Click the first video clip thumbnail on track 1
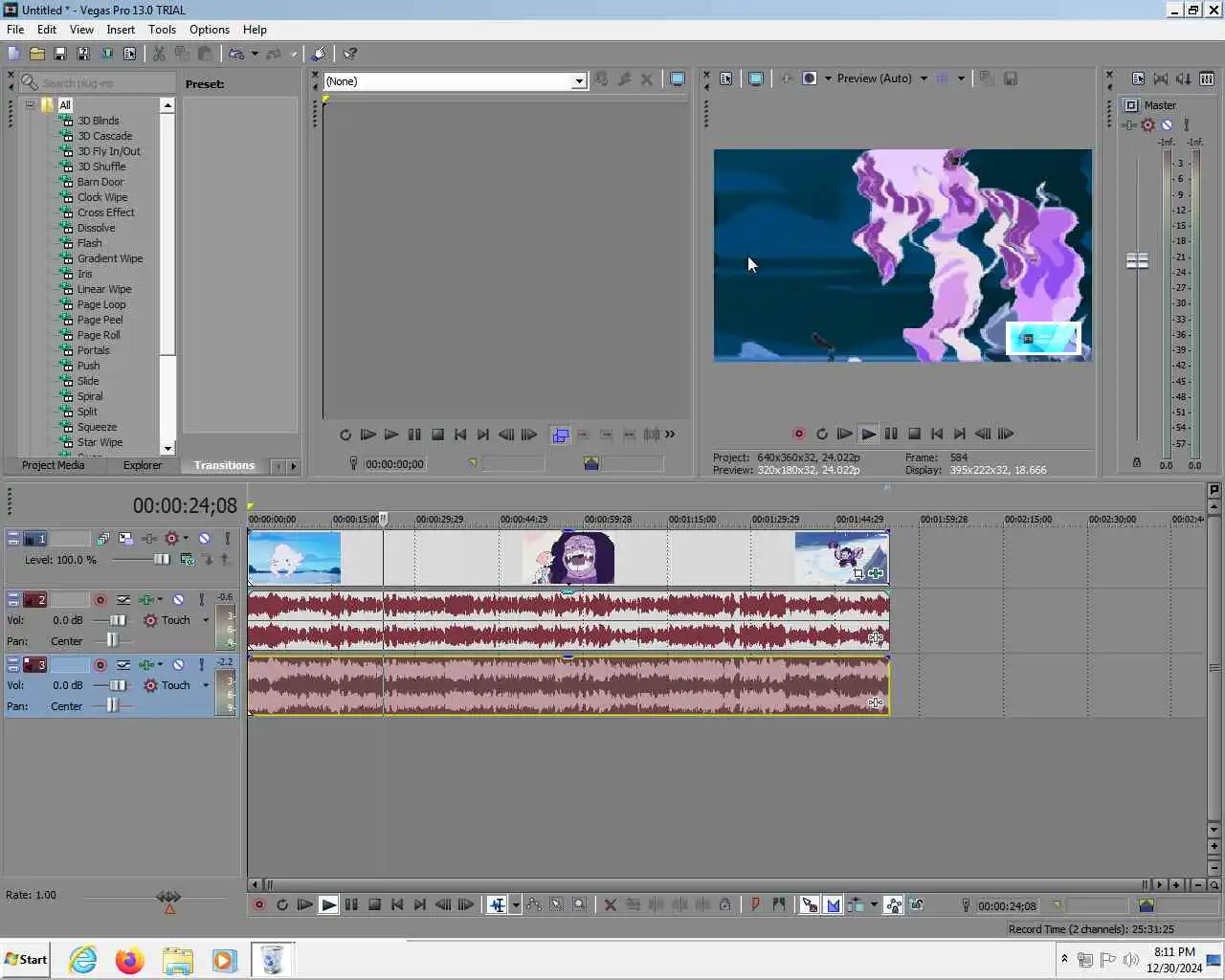The height and width of the screenshot is (980, 1225). [x=294, y=558]
